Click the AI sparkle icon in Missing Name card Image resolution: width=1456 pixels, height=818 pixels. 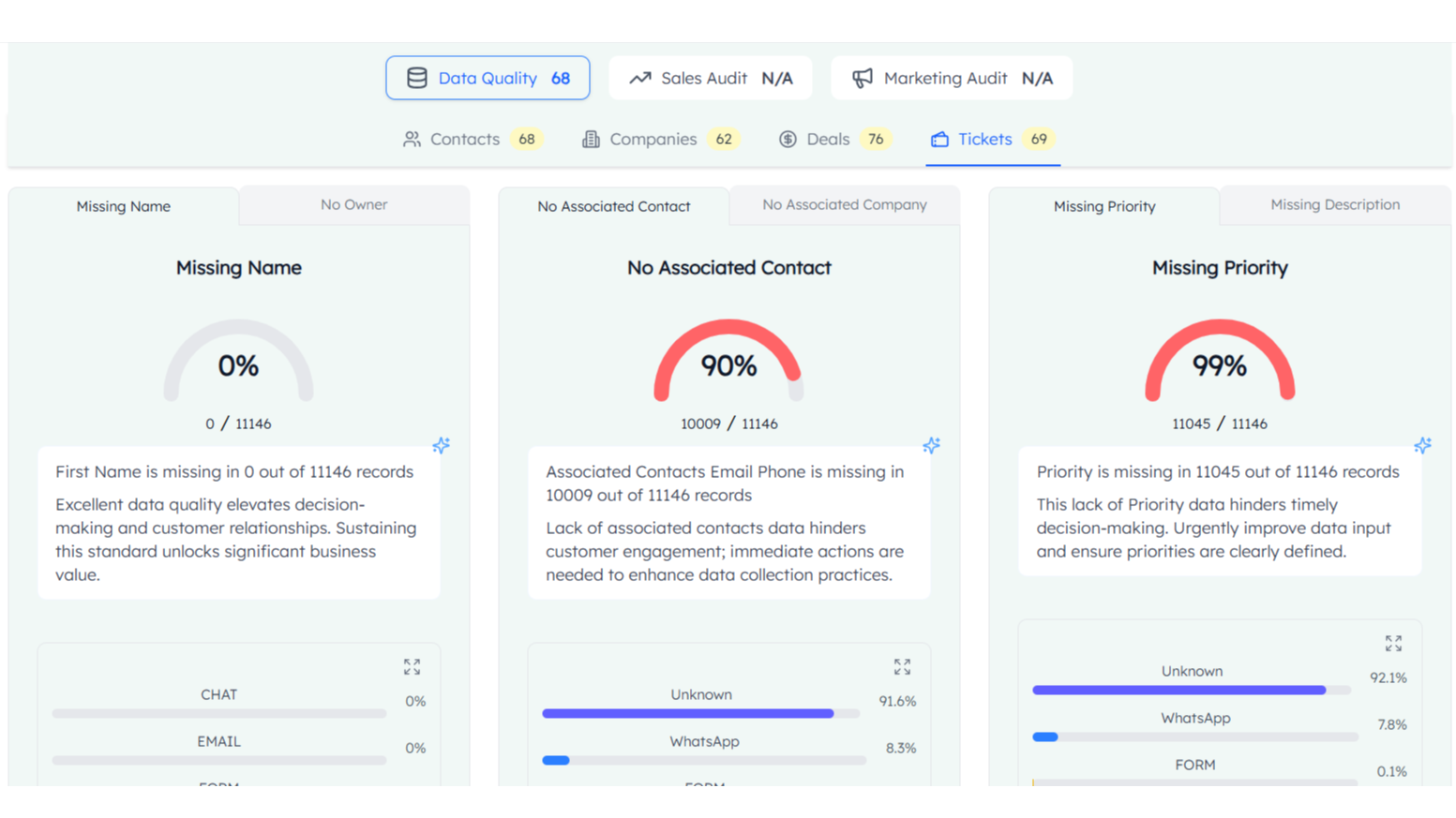pos(441,445)
